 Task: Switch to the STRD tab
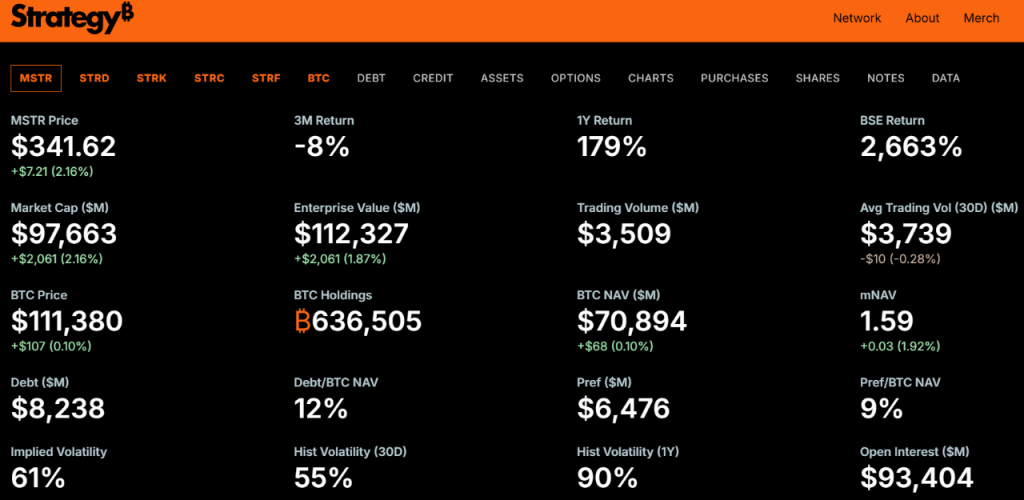click(94, 78)
